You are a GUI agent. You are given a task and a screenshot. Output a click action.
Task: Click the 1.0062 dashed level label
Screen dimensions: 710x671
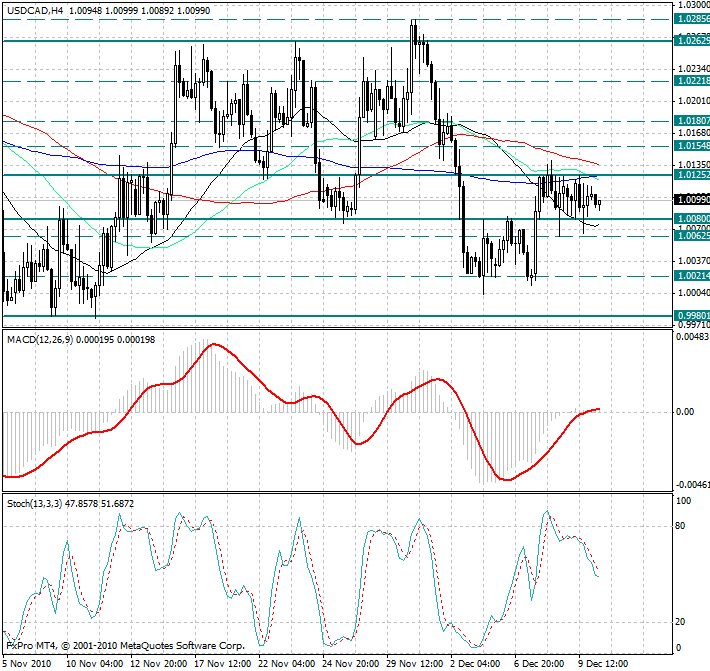click(692, 236)
